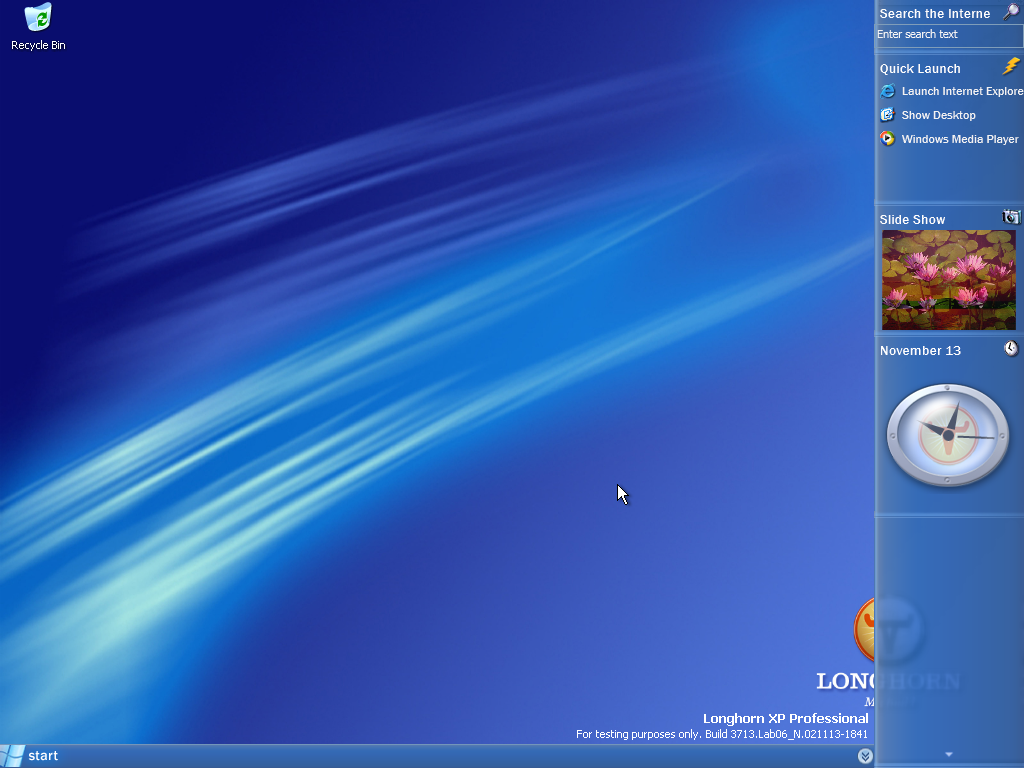Click the Slide Show camera icon
The image size is (1024, 768).
(x=1011, y=217)
